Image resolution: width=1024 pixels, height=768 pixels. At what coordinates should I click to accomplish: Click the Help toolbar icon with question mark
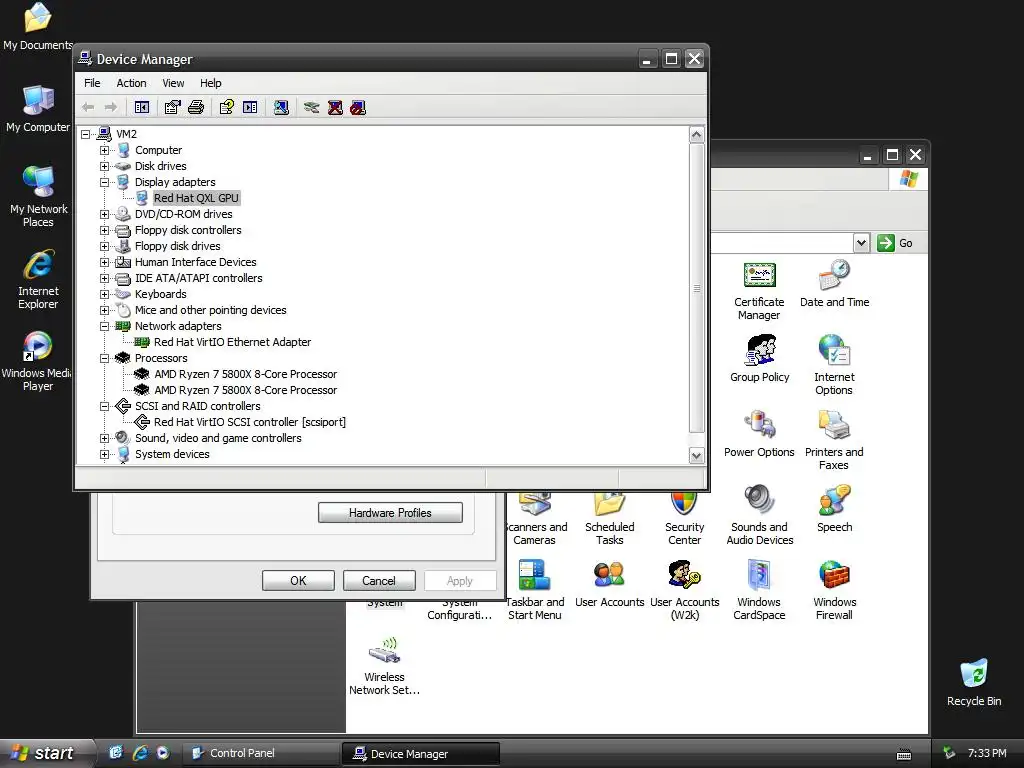click(x=227, y=107)
